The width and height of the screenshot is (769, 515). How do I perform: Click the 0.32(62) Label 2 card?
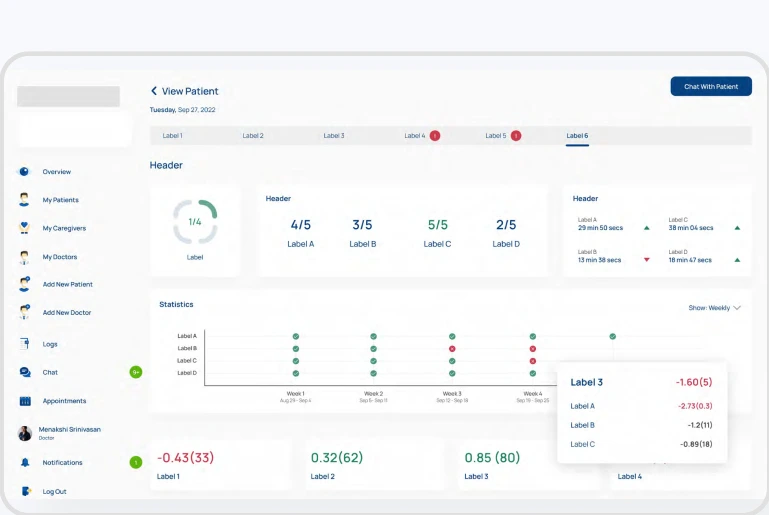(374, 465)
